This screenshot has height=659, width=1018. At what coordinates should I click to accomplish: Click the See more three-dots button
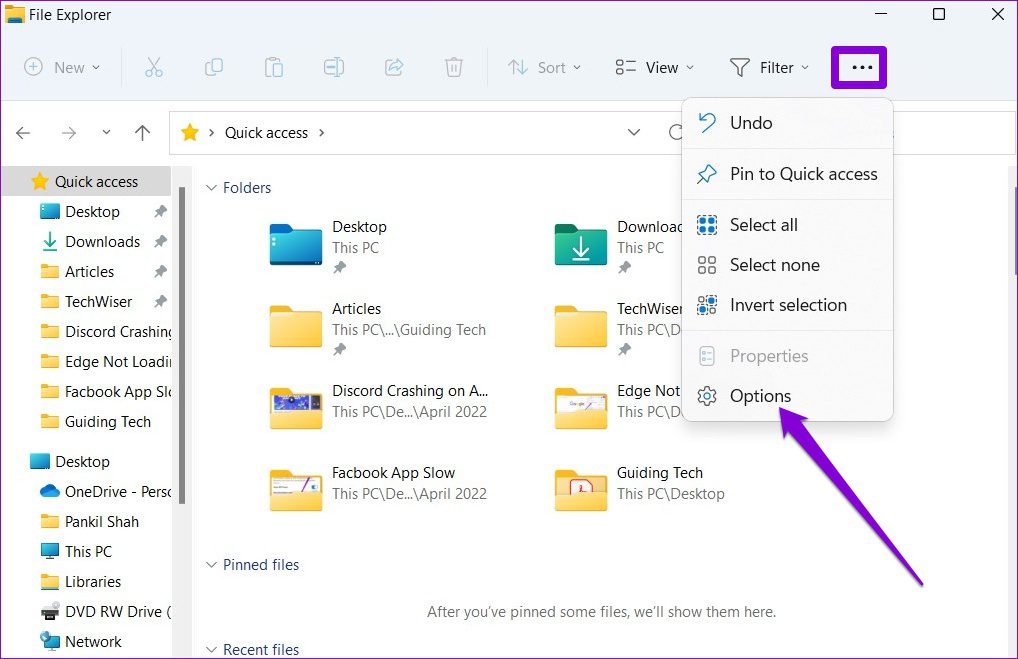(x=859, y=68)
